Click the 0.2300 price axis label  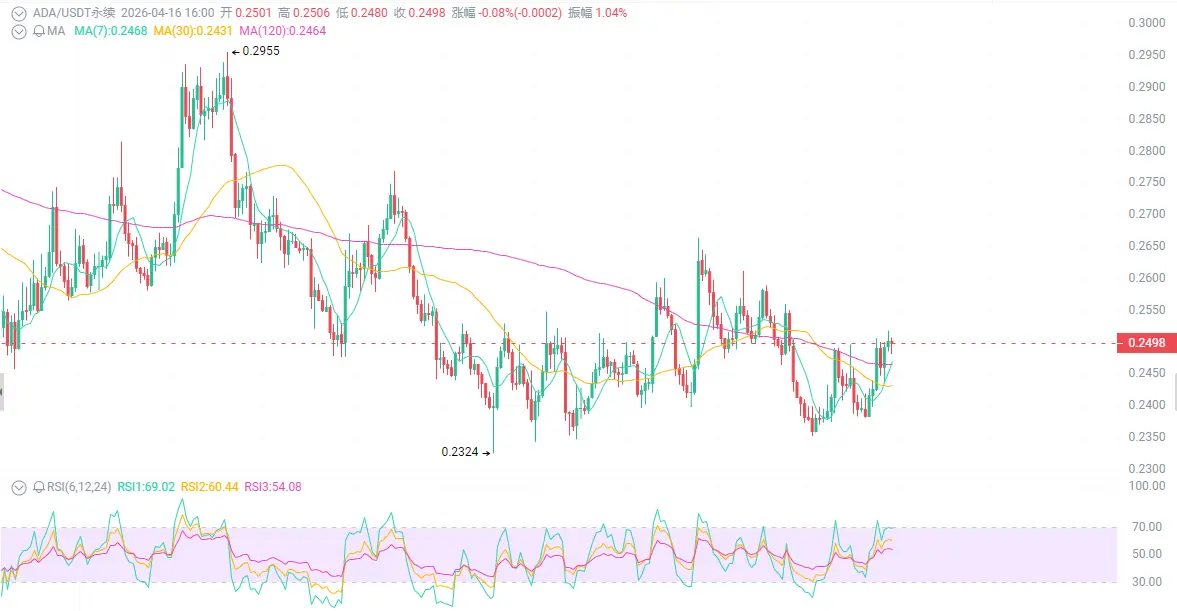1147,468
